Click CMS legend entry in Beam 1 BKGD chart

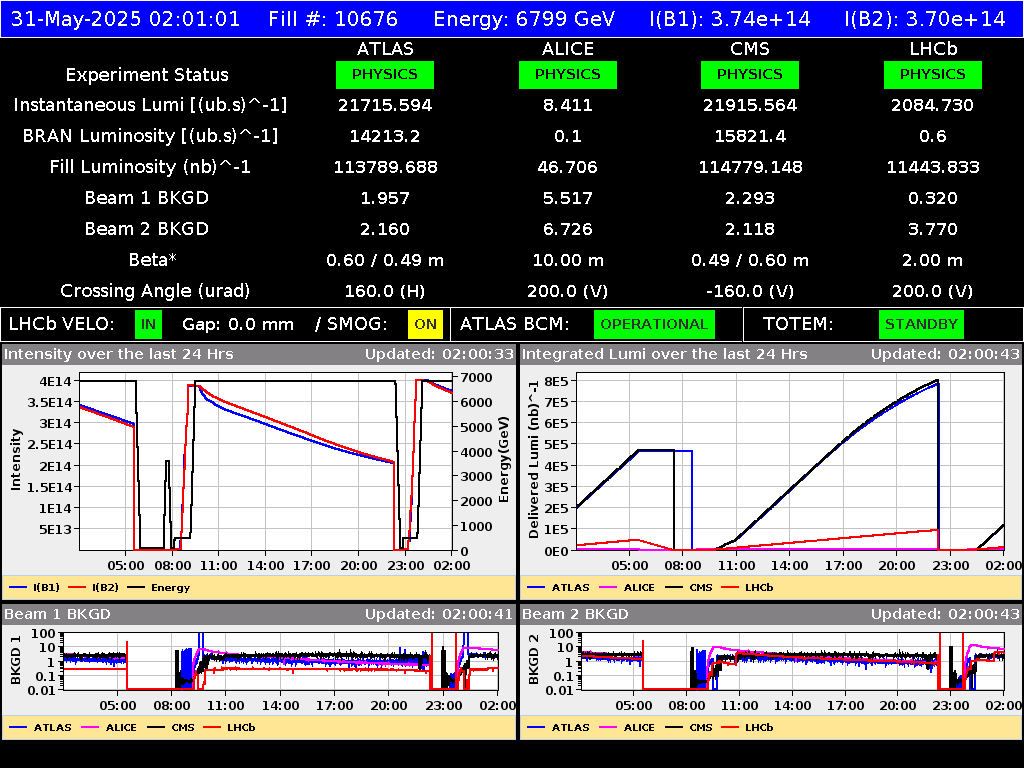tap(170, 727)
